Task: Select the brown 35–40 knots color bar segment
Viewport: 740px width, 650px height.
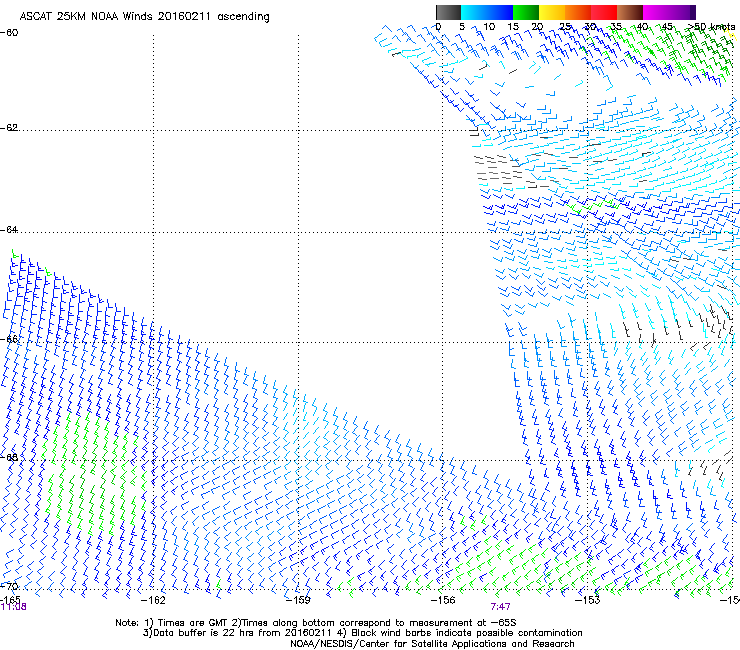Action: [630, 12]
